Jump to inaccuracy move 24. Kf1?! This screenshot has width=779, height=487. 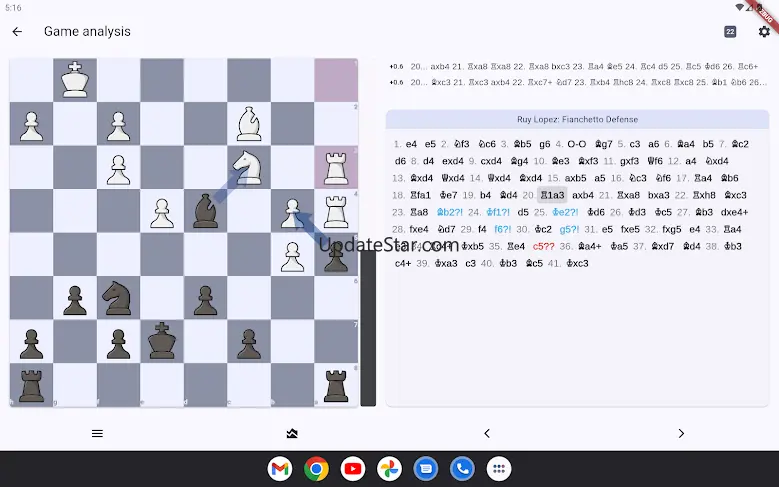(x=498, y=212)
